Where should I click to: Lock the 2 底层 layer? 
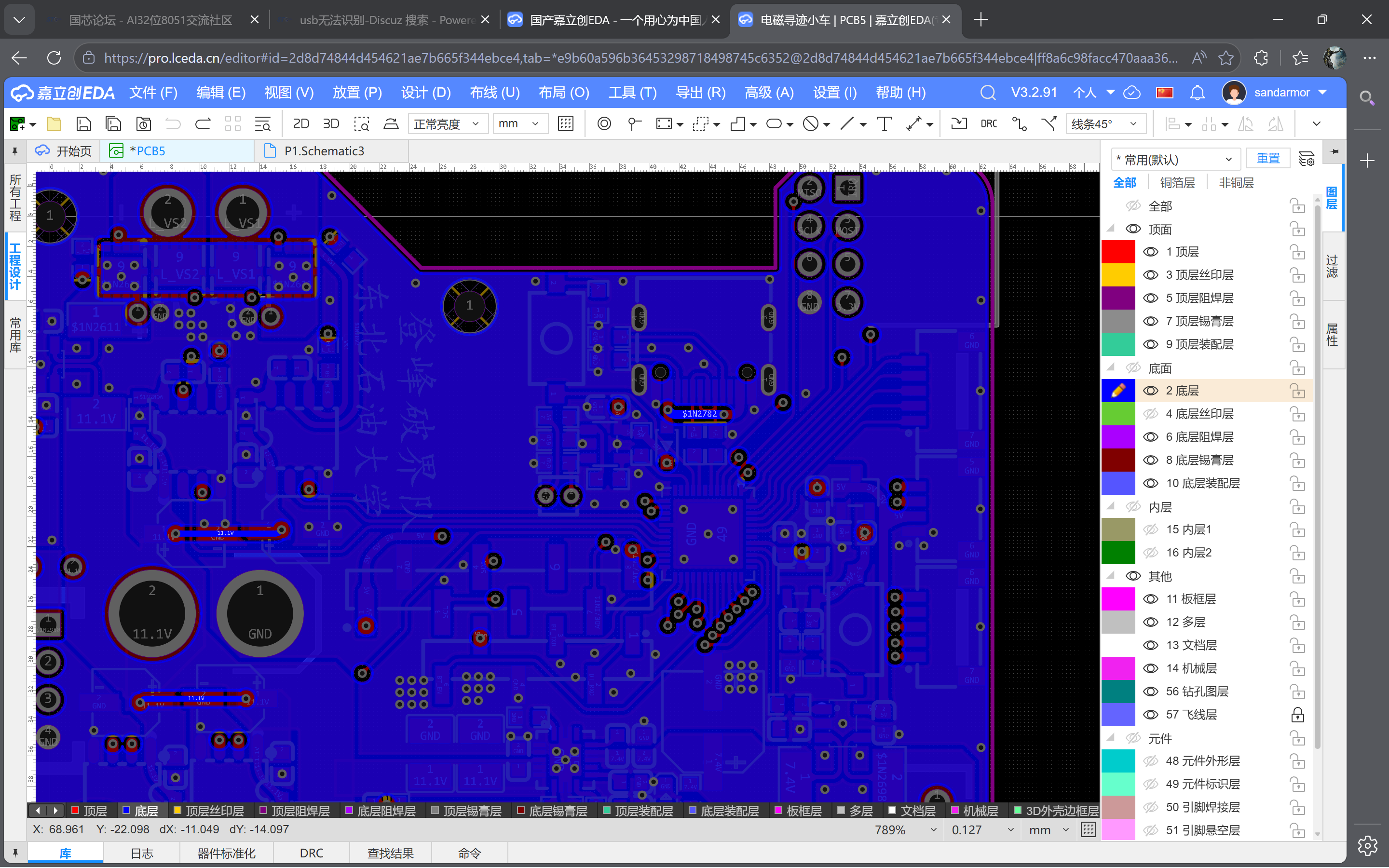coord(1297,391)
